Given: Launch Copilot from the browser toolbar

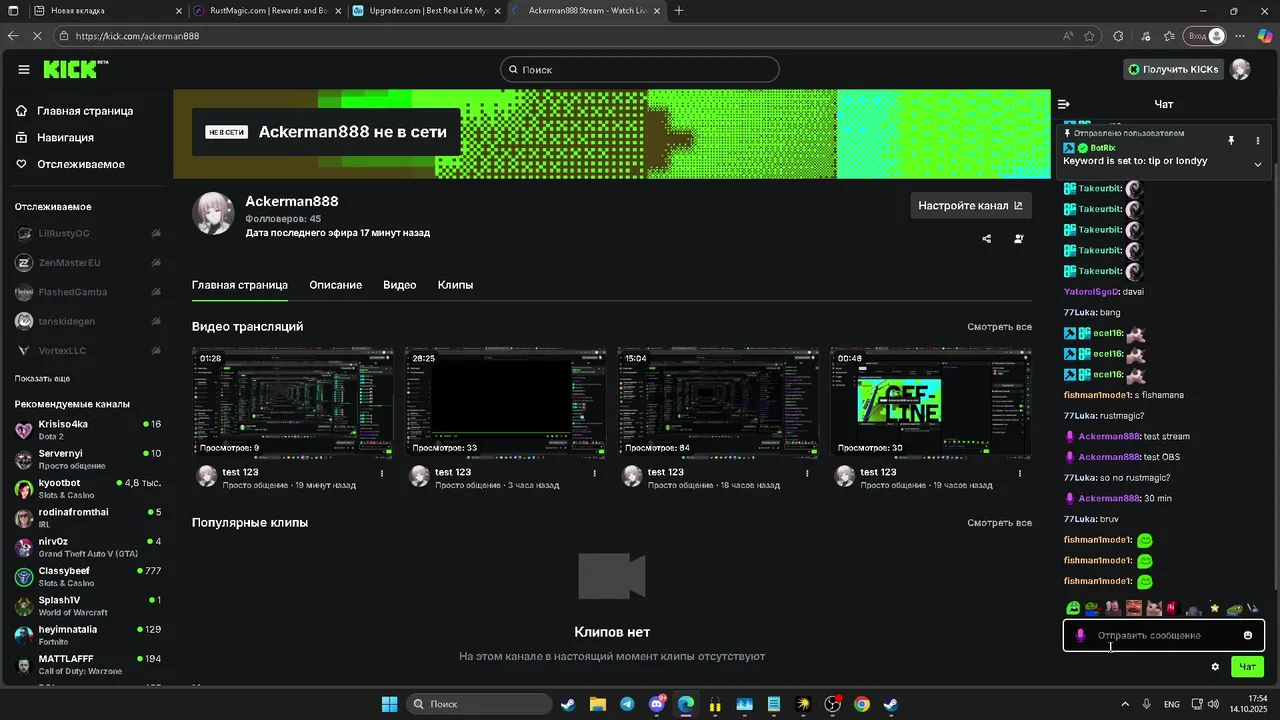Looking at the screenshot, I should (x=1265, y=36).
